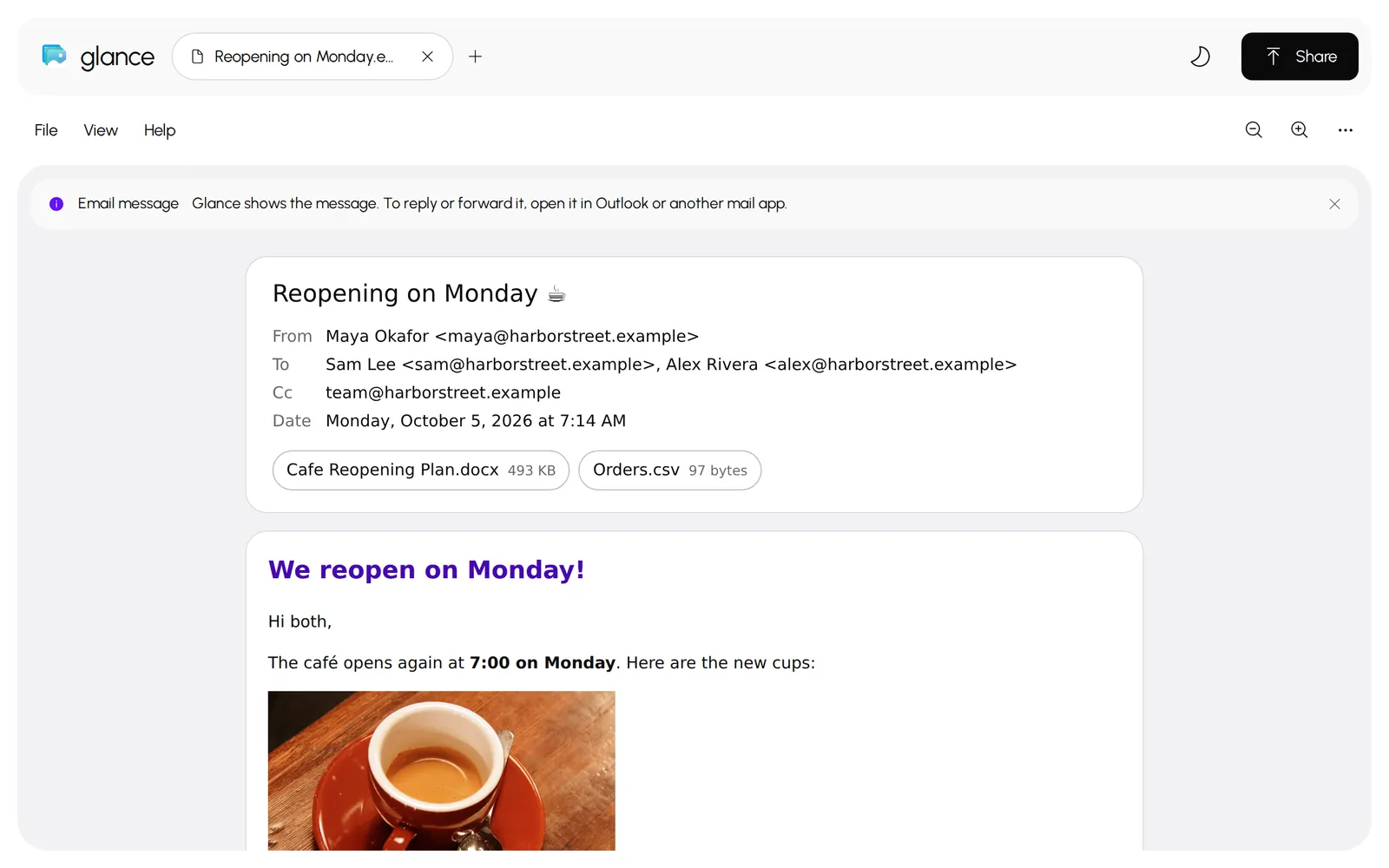Zoom out with the magnifier minus icon

click(1254, 129)
